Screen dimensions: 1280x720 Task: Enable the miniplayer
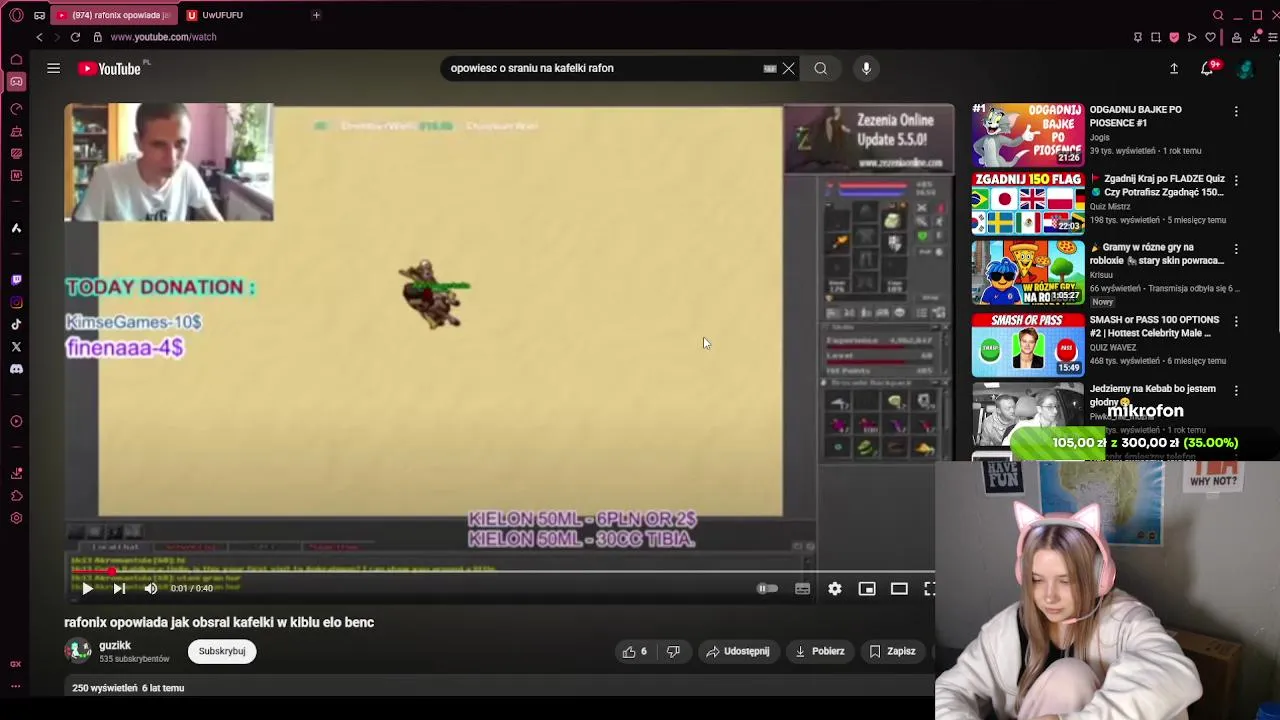[867, 589]
